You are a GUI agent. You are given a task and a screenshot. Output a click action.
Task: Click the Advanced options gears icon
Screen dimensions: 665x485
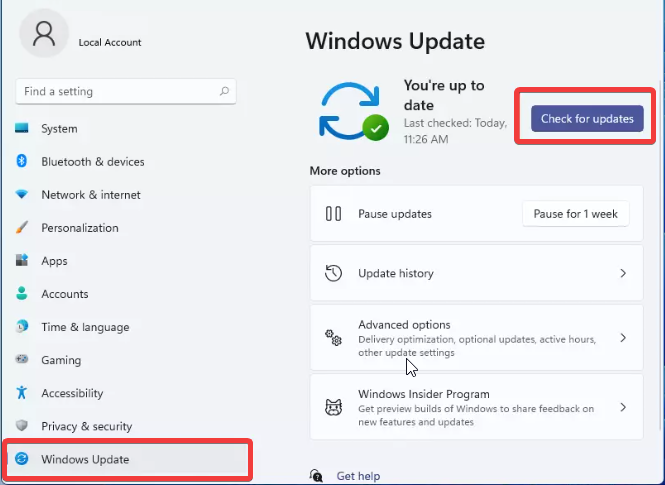(333, 338)
